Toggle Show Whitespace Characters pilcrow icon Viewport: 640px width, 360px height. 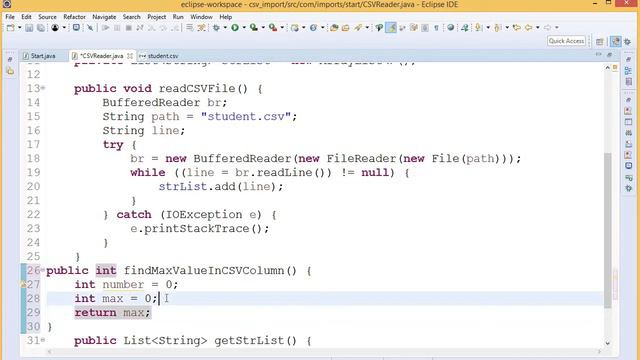tap(436, 27)
